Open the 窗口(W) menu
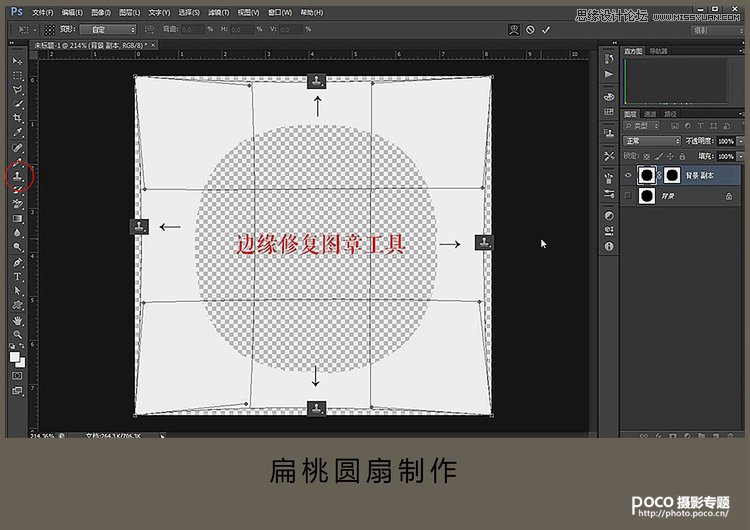 tap(280, 13)
